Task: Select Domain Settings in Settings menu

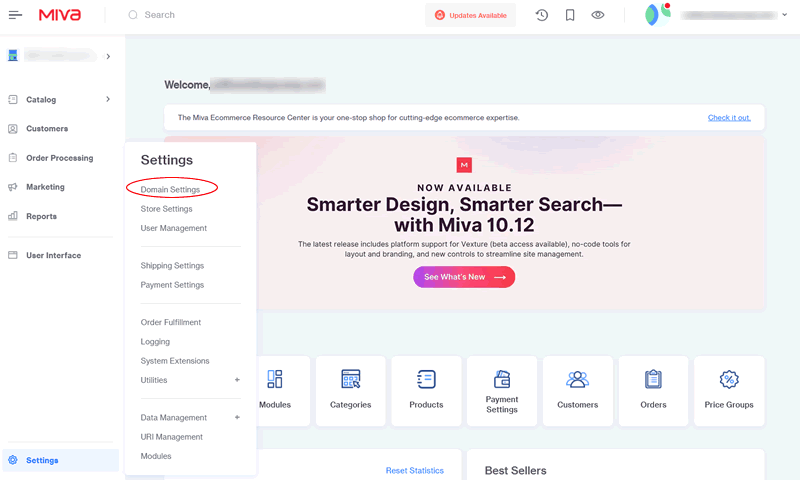Action: coord(170,190)
